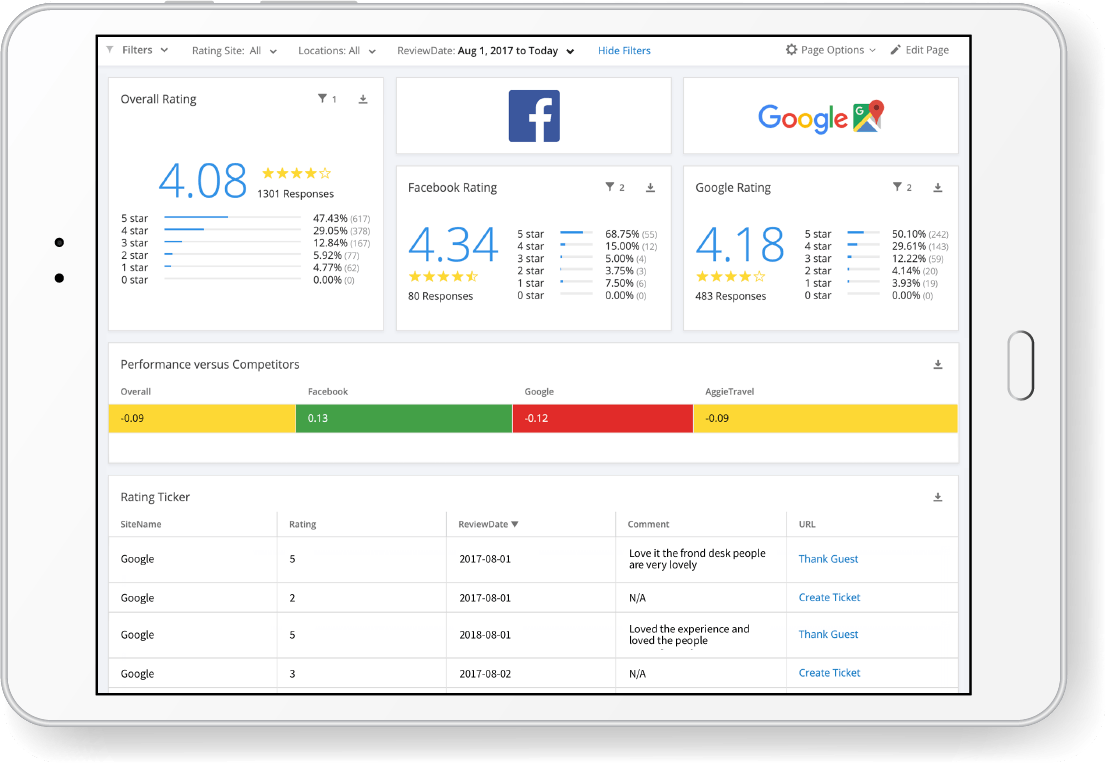The width and height of the screenshot is (1106, 763).
Task: Thank the guest who left the 5-star review
Action: (x=827, y=558)
